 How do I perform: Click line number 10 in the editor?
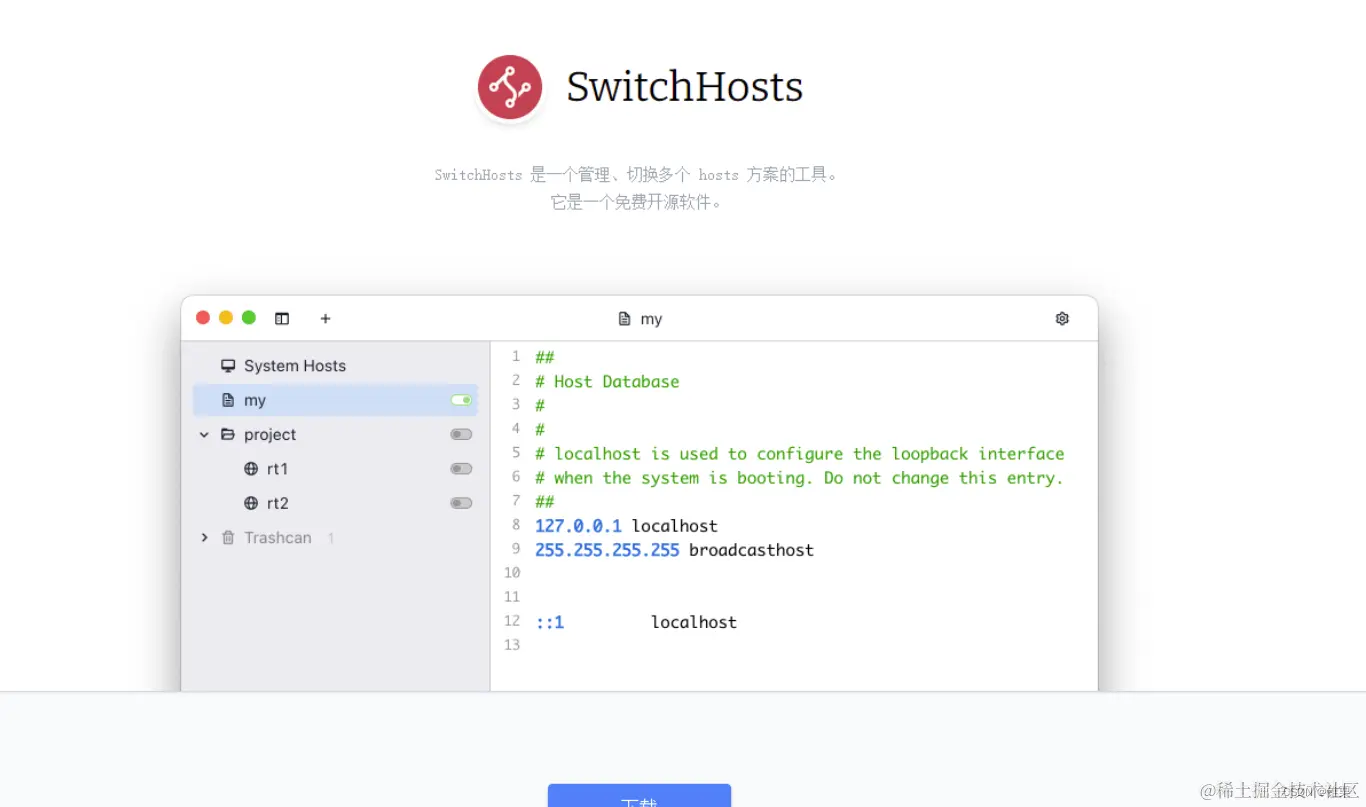tap(512, 573)
